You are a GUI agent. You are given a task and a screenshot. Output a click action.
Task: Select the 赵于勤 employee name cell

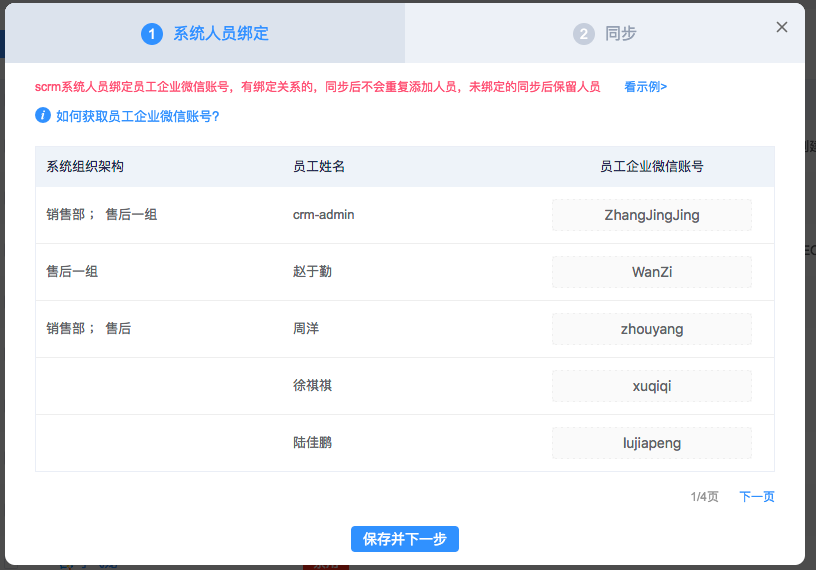click(312, 272)
